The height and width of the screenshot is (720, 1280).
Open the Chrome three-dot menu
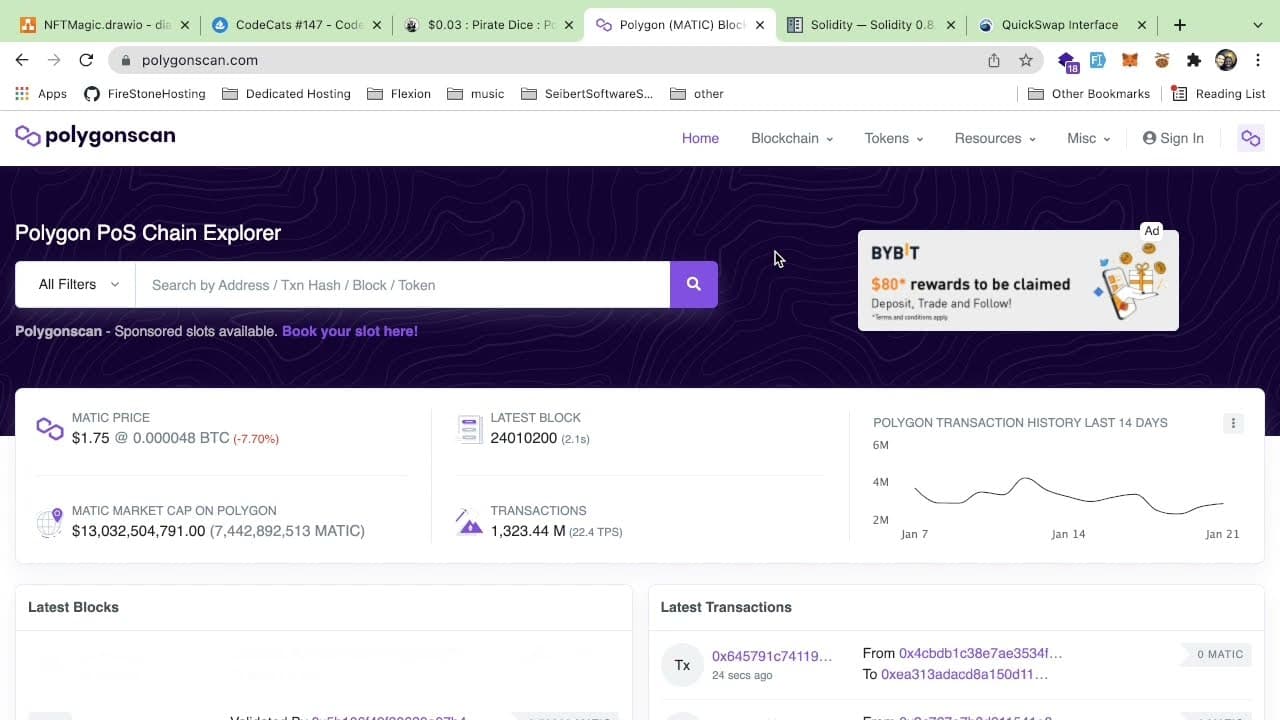(x=1256, y=60)
